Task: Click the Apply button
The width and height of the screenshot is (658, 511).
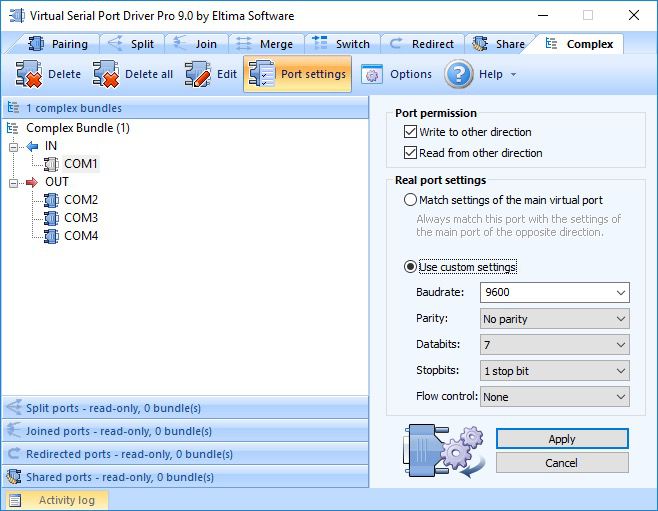Action: pos(562,439)
